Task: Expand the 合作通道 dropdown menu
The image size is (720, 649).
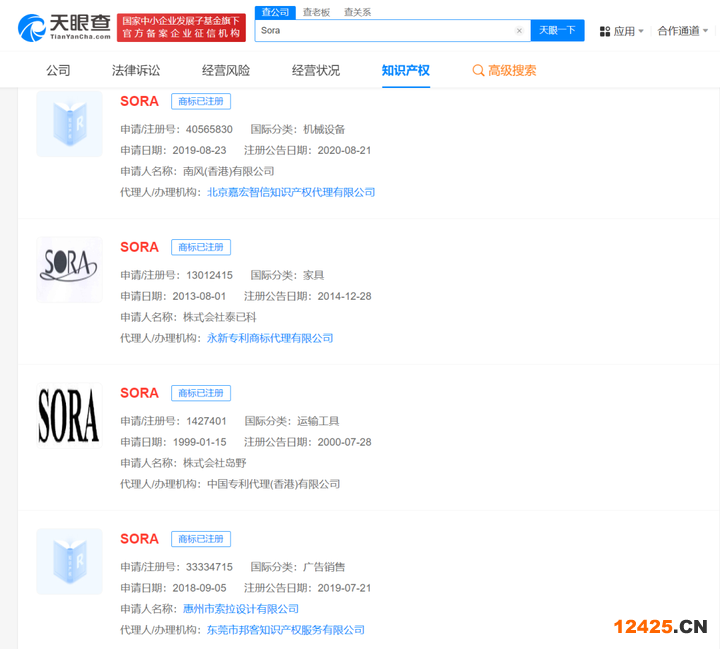Action: click(683, 31)
